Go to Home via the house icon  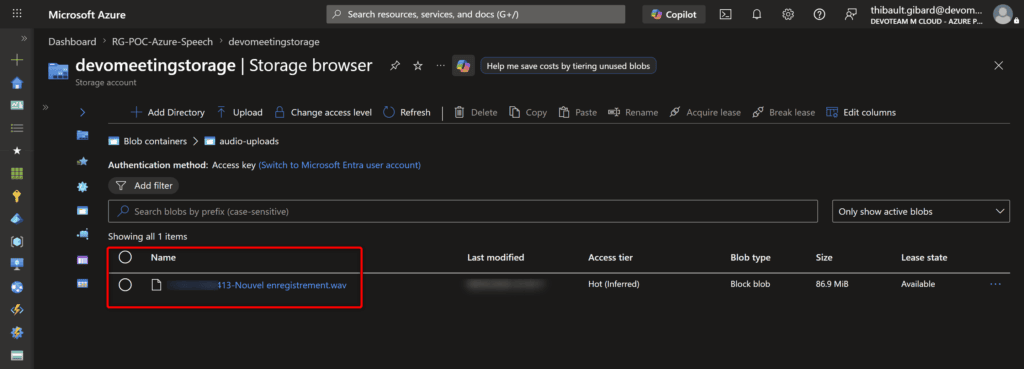pos(18,83)
